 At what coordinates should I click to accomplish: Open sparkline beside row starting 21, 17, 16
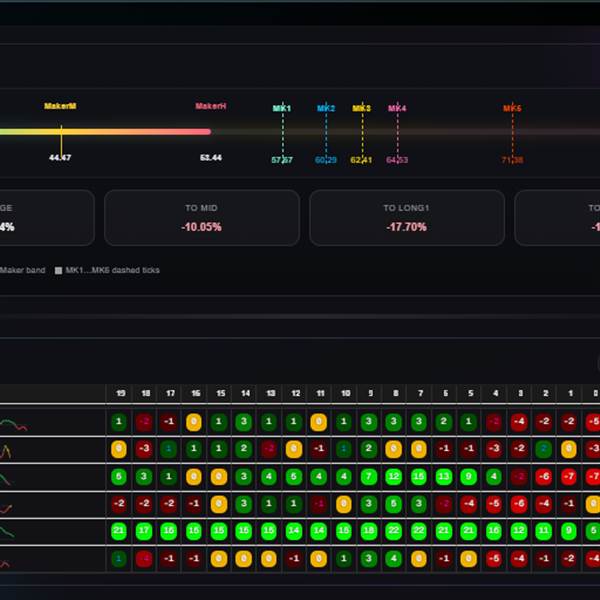tap(7, 532)
